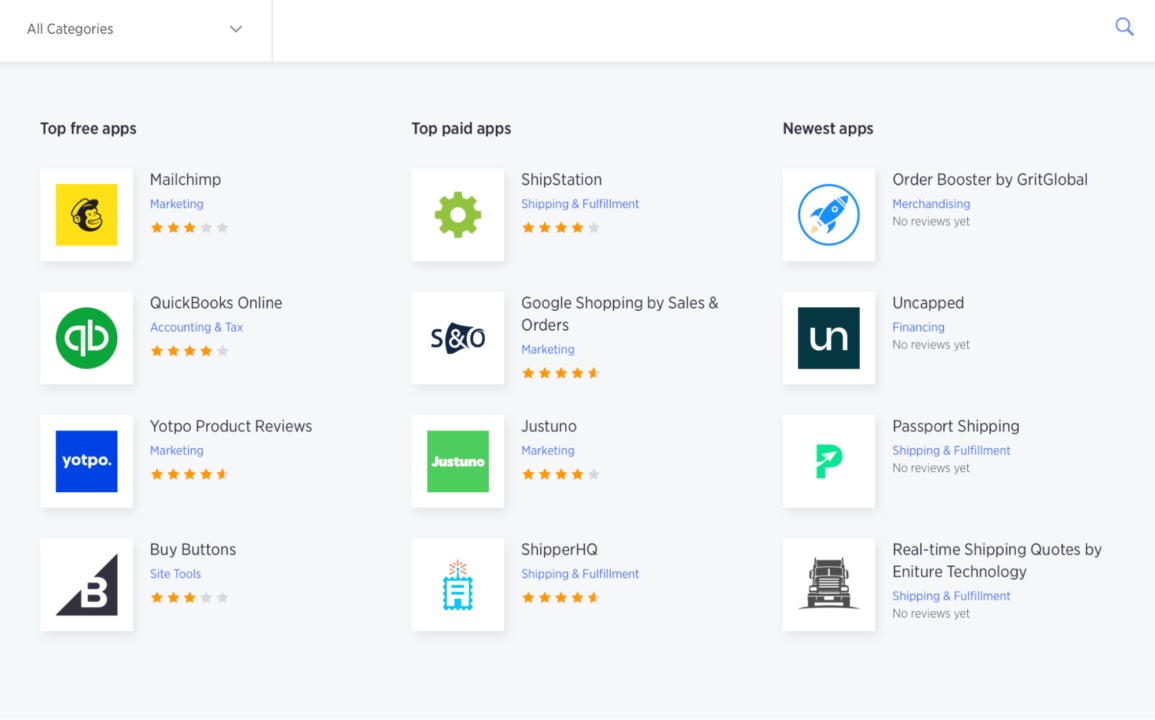Open the QuickBooks Online green logo

[x=86, y=338]
